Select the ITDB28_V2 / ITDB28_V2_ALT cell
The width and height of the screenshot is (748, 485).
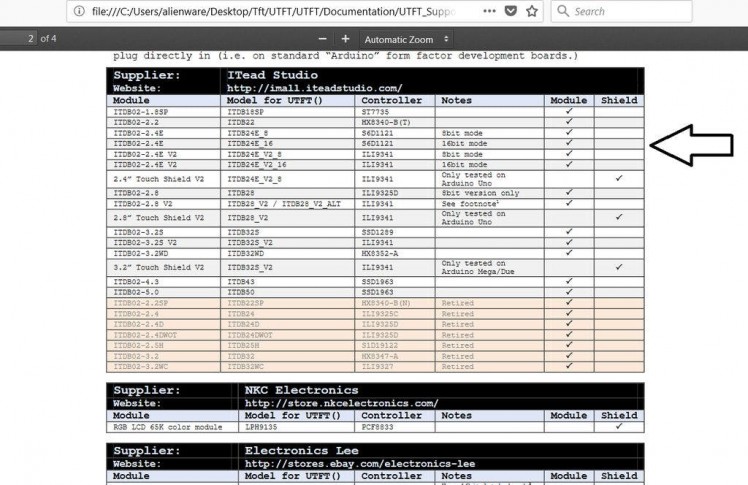point(288,204)
